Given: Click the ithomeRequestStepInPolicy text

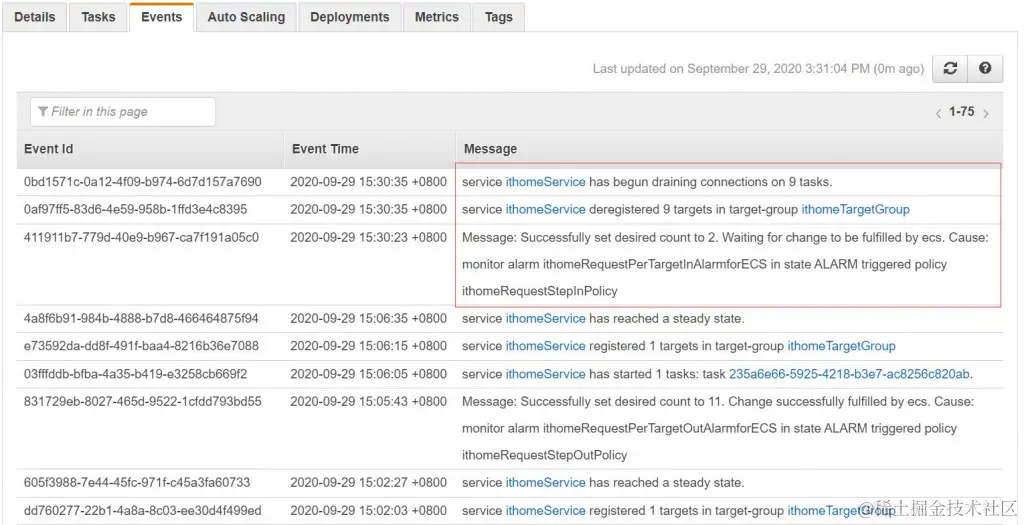Looking at the screenshot, I should [x=539, y=291].
